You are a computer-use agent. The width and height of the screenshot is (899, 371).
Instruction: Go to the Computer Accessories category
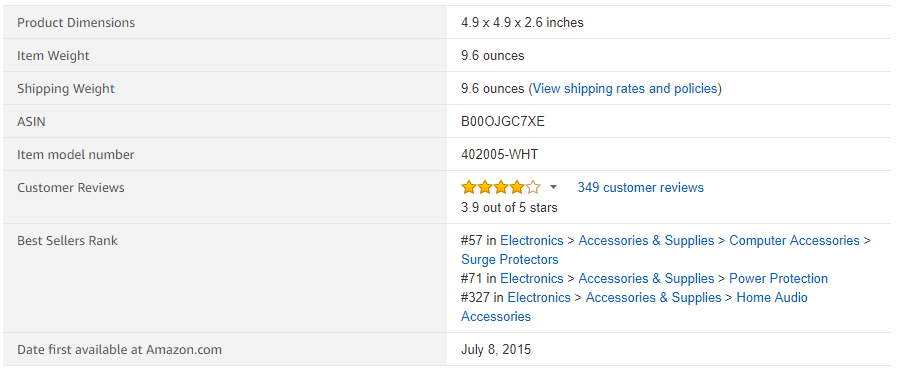pyautogui.click(x=794, y=240)
